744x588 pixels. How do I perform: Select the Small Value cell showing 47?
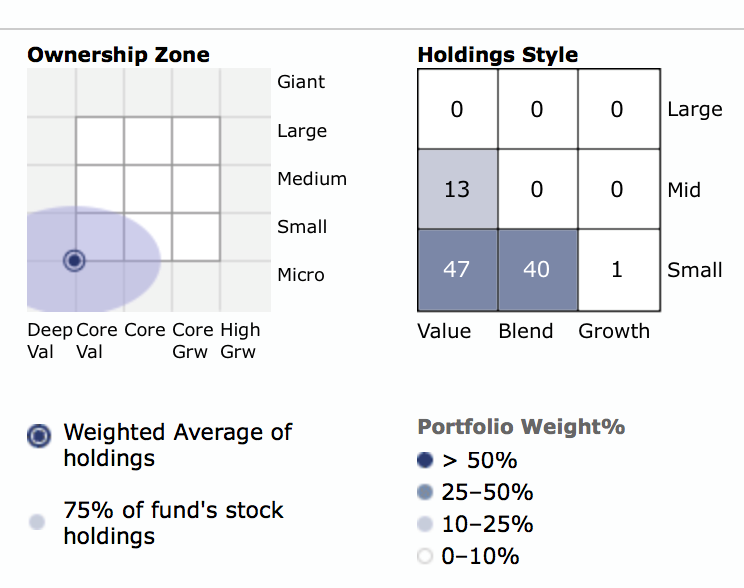coord(457,270)
